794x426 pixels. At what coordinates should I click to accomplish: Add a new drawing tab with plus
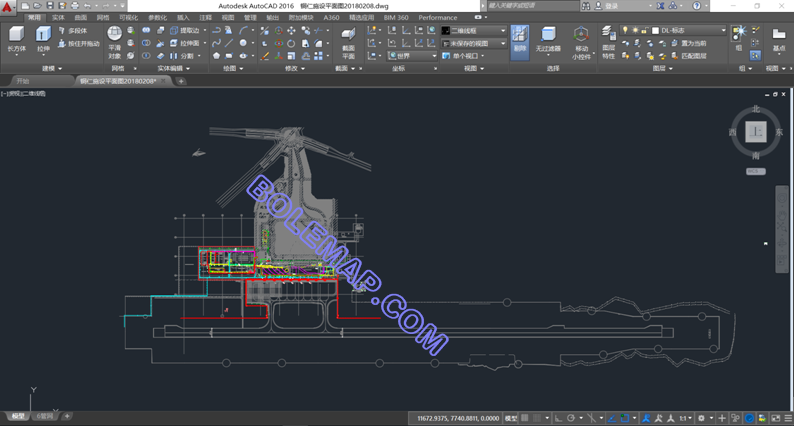point(181,81)
